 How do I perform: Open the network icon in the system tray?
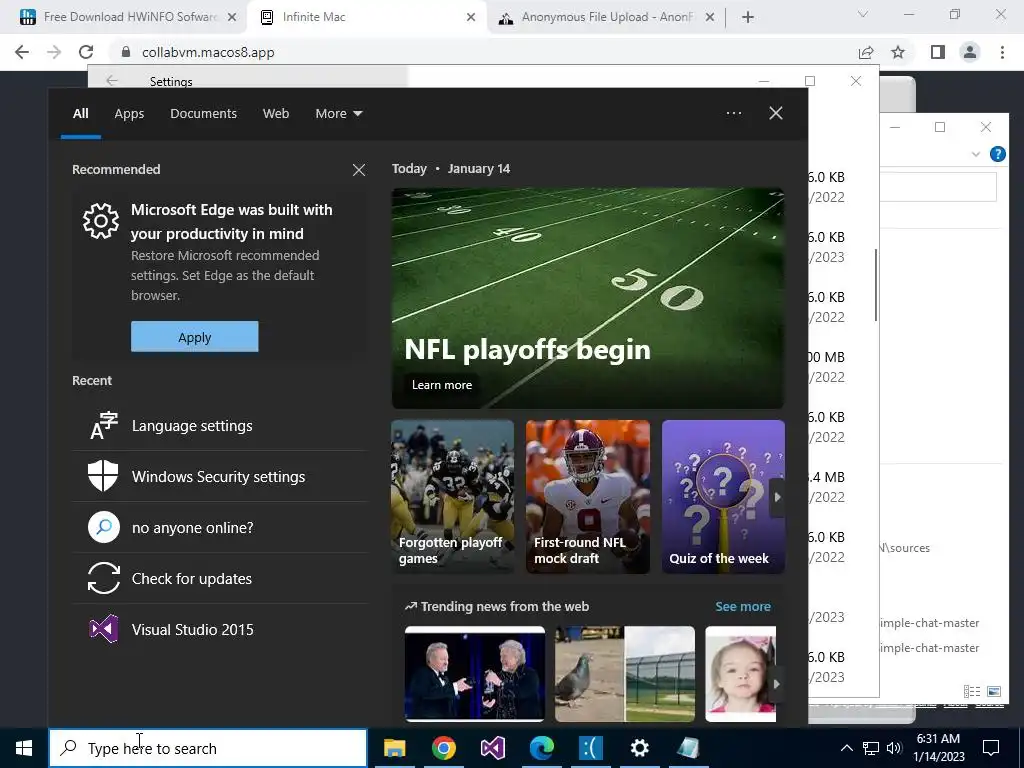pyautogui.click(x=871, y=748)
